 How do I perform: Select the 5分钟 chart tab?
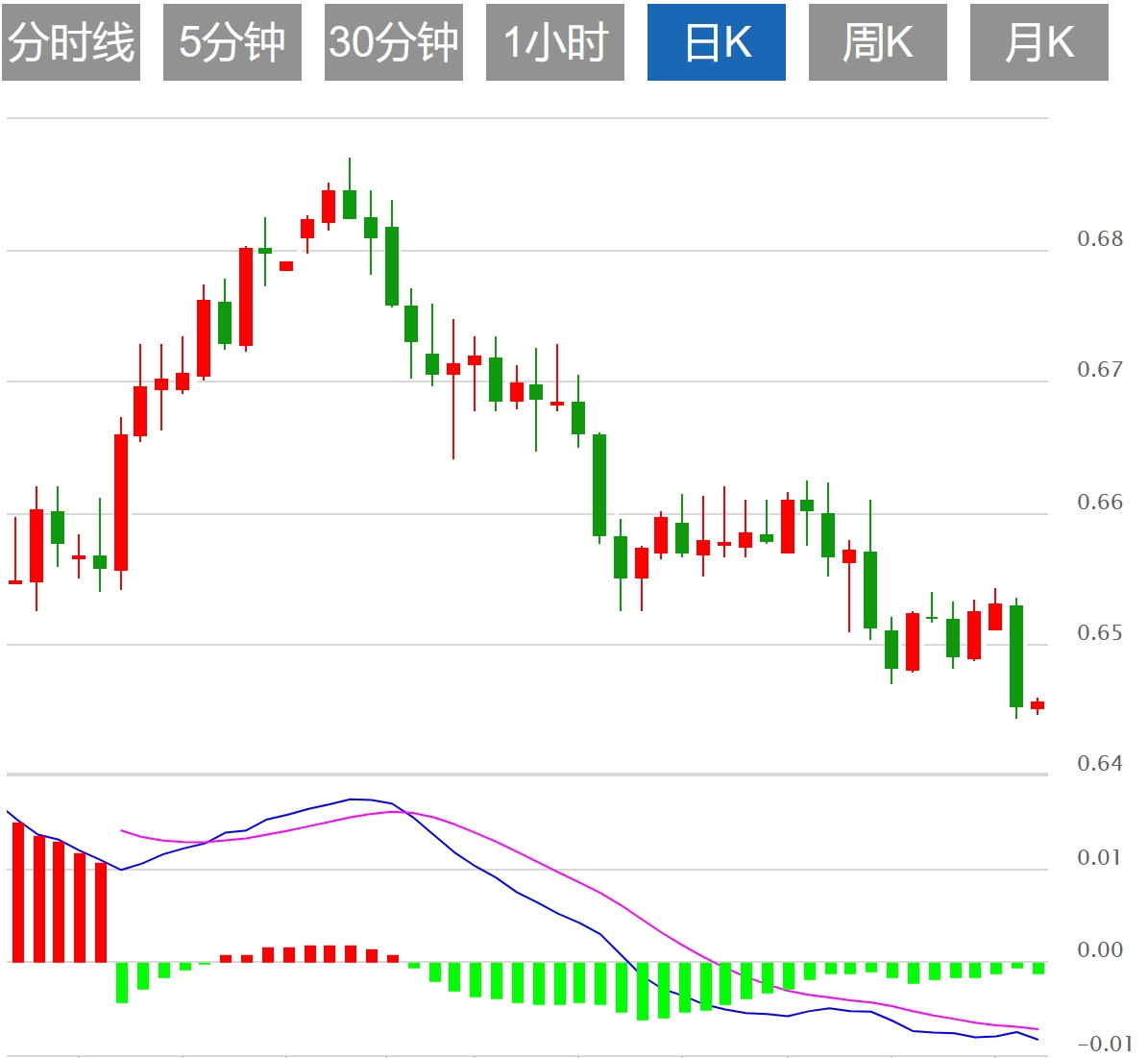[x=232, y=42]
